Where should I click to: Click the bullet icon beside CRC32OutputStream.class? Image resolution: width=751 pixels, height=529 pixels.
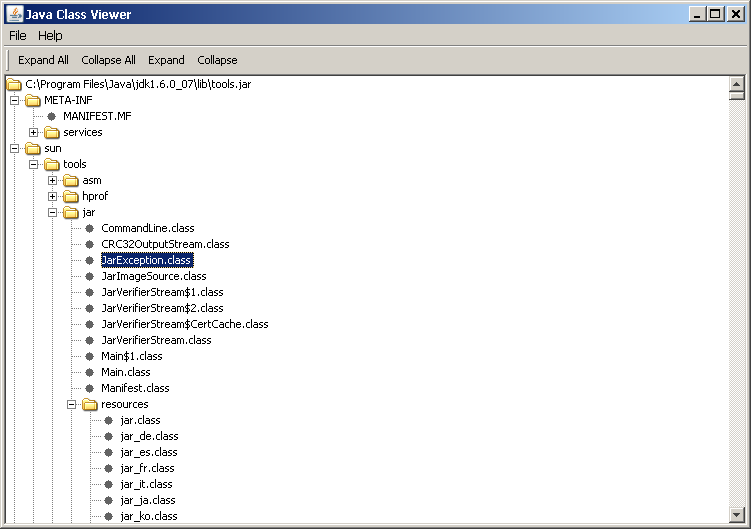coord(90,244)
